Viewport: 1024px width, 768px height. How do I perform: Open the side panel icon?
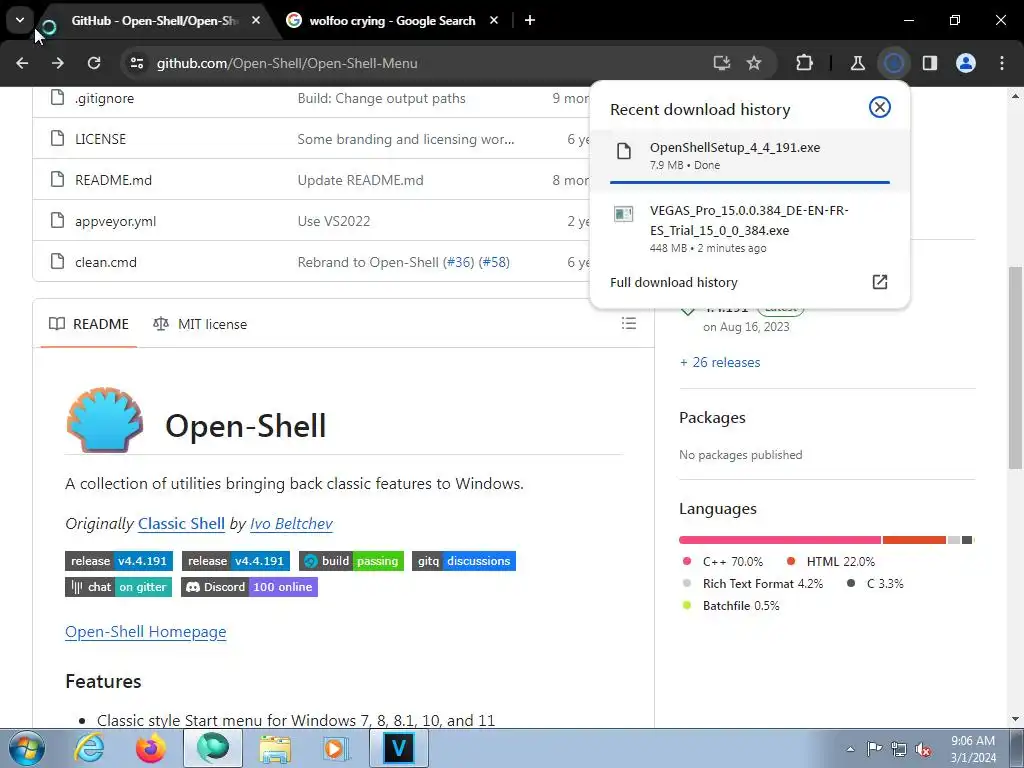[929, 63]
